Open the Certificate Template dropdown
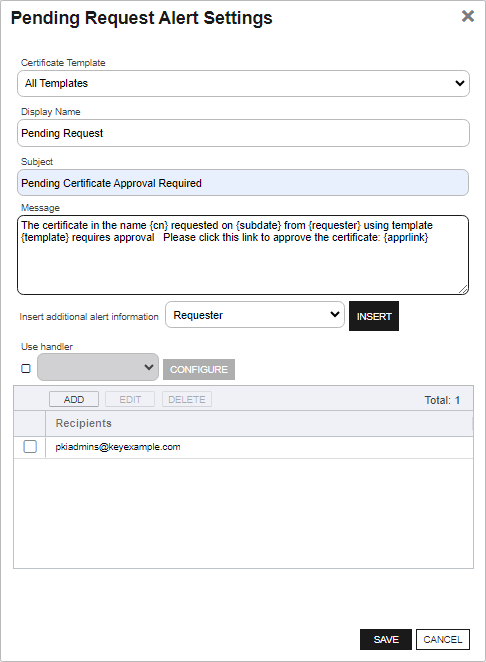The height and width of the screenshot is (662, 486). tap(243, 84)
